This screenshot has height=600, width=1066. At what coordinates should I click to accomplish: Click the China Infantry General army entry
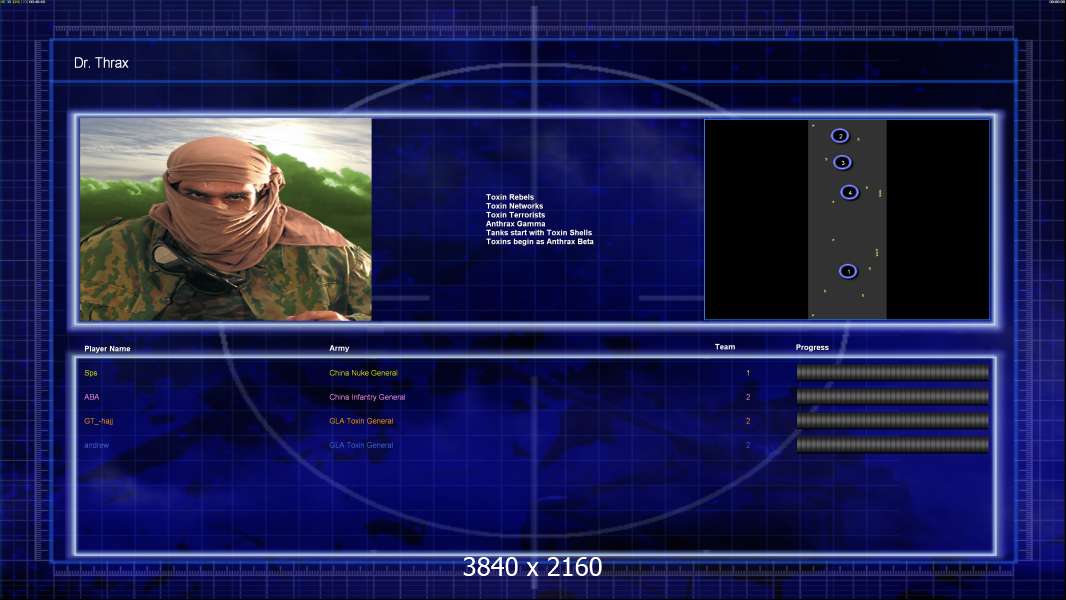pos(367,397)
